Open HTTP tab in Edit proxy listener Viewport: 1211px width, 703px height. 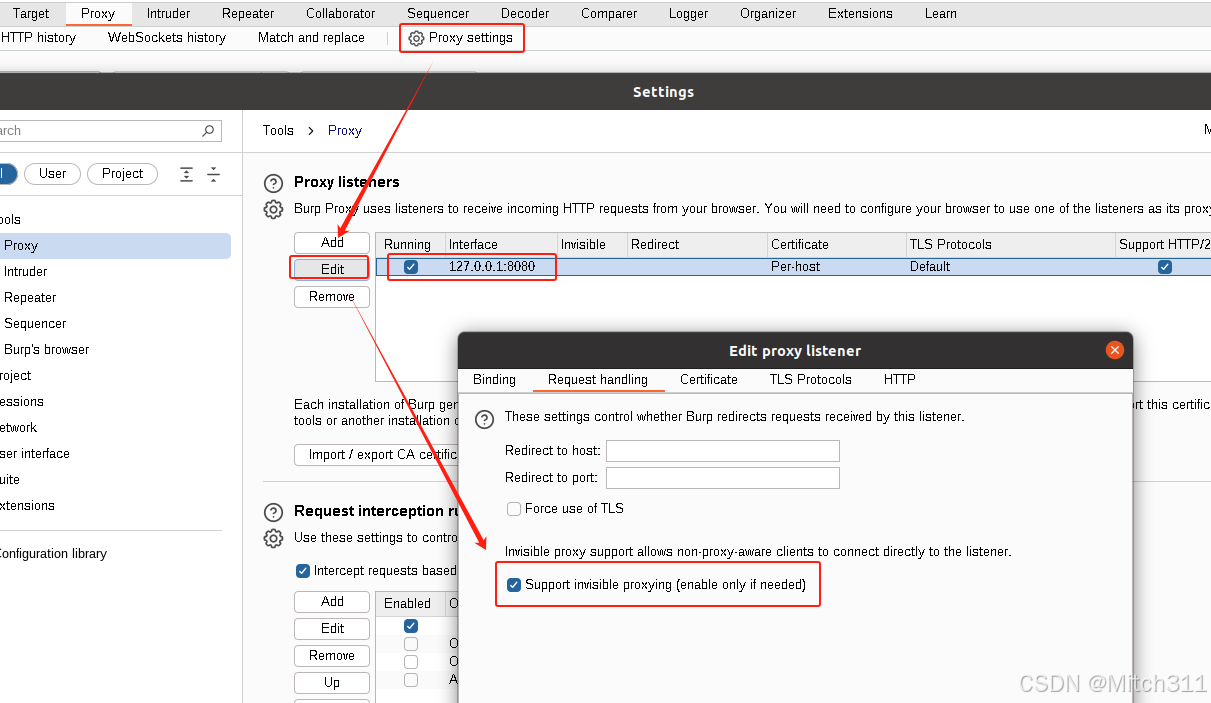[x=899, y=380]
